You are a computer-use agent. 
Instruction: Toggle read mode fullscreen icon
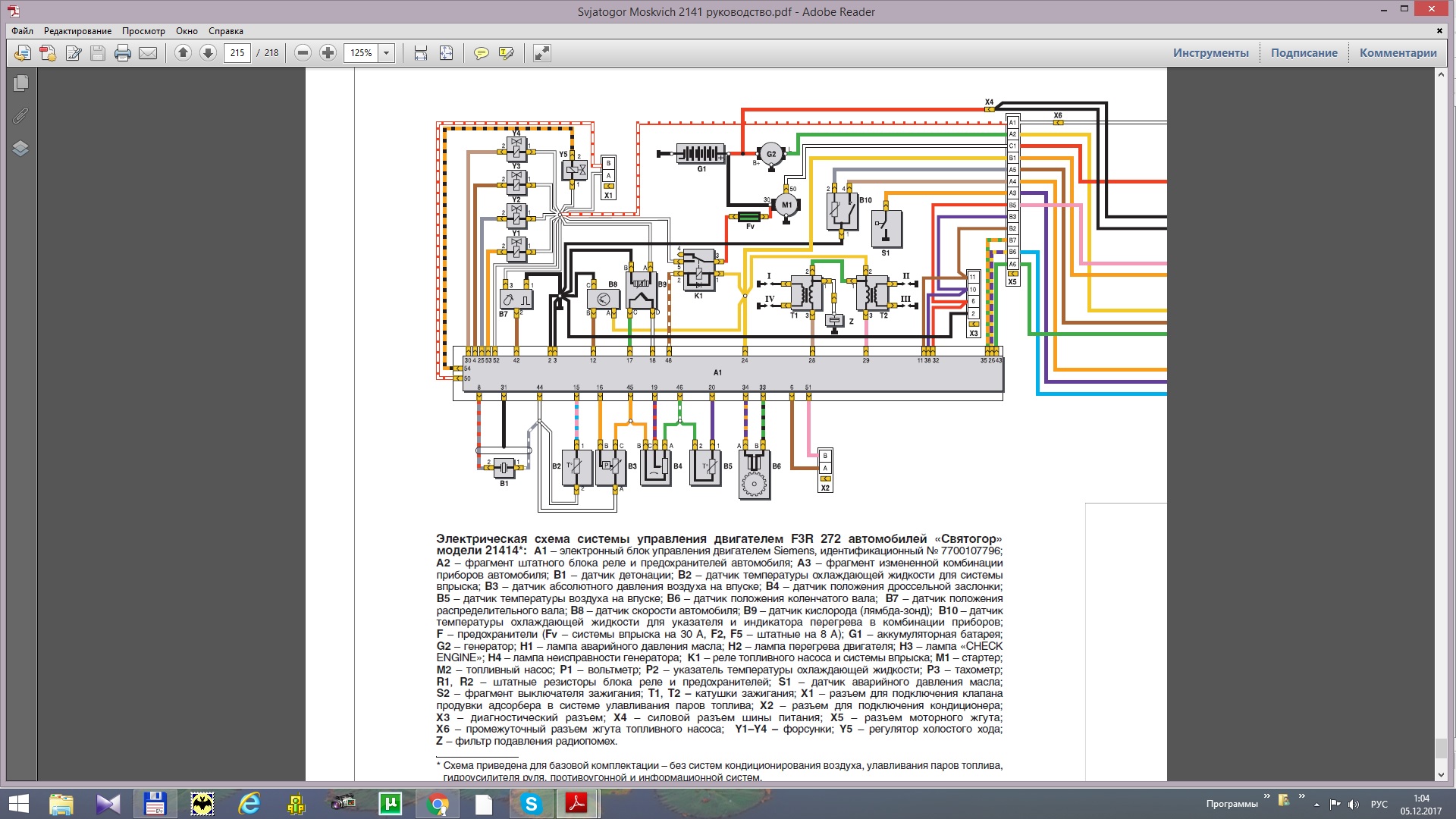[x=541, y=53]
